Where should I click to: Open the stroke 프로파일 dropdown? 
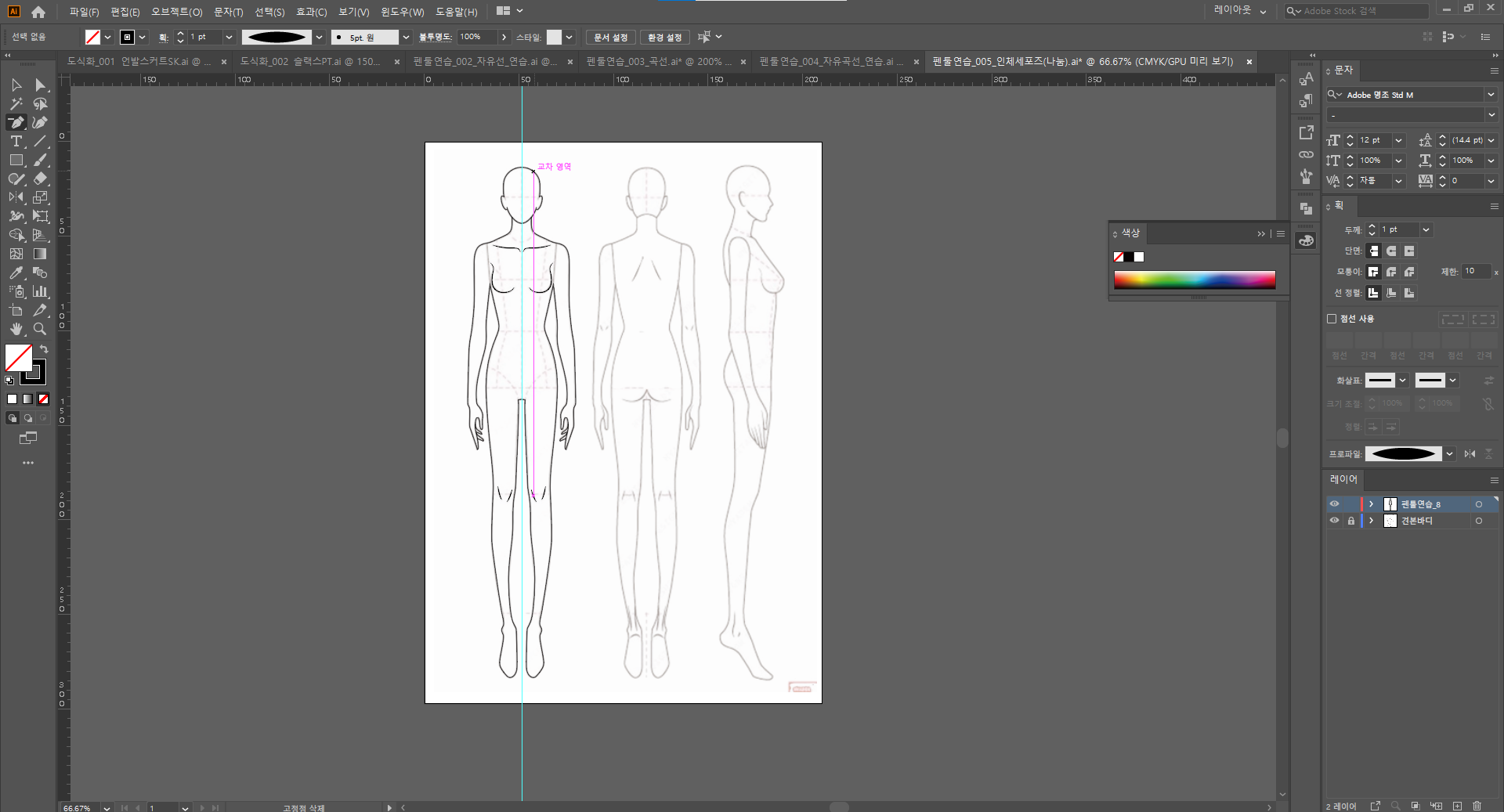[x=1449, y=454]
